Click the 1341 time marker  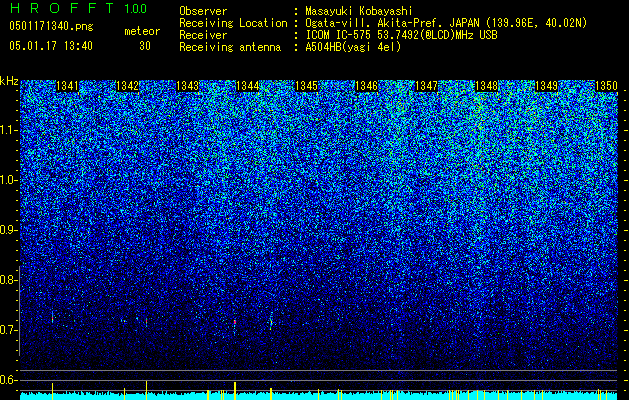coord(67,86)
